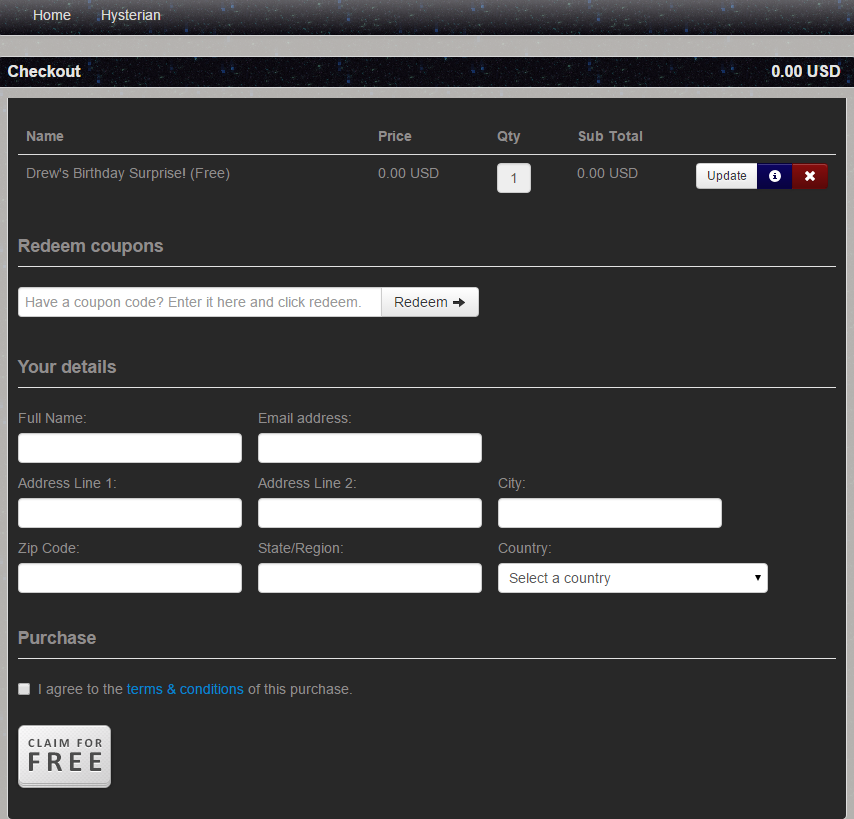Focus the Email address field

pos(370,448)
